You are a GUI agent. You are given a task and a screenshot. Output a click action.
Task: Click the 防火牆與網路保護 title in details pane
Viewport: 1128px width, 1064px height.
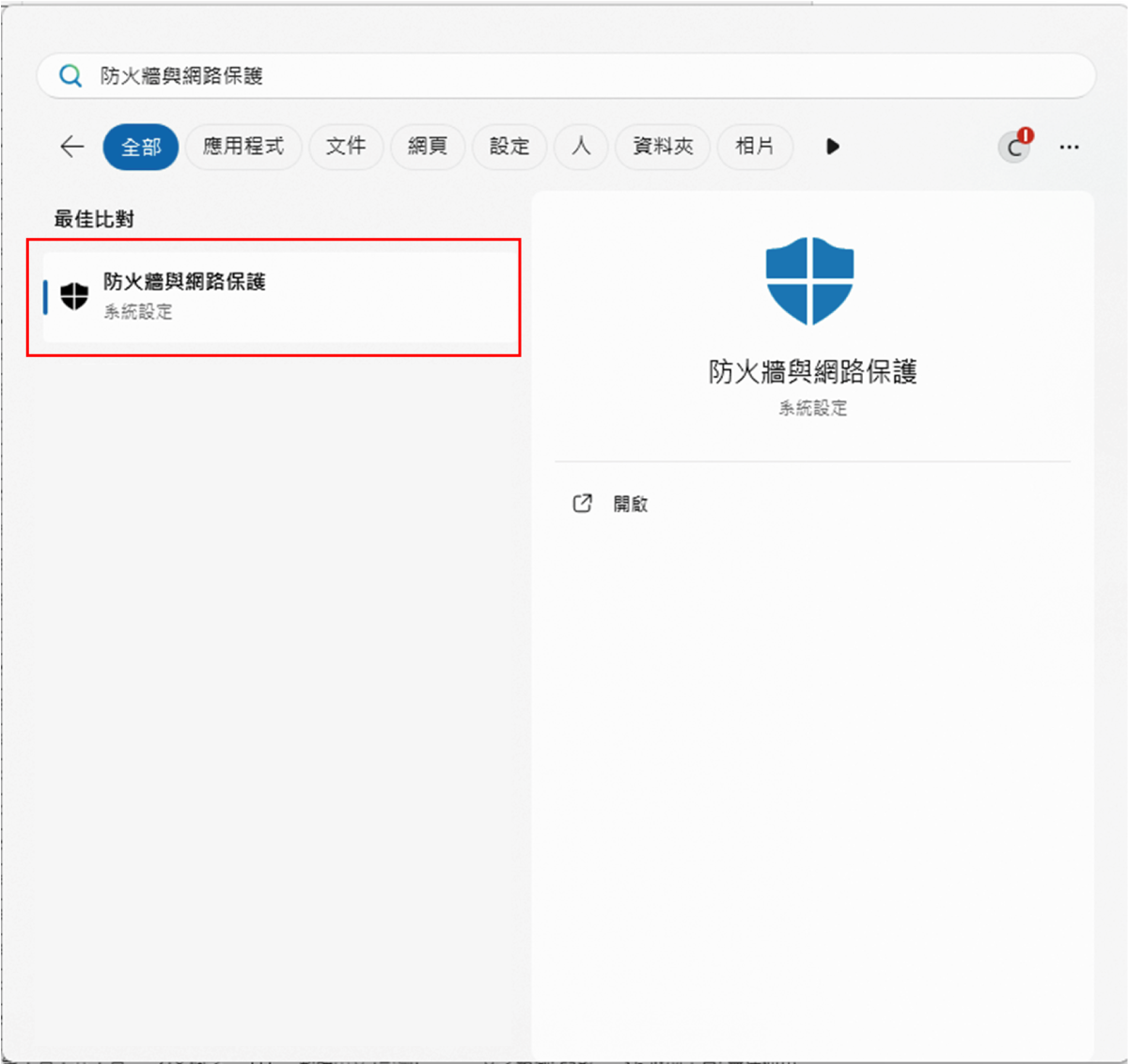[x=813, y=372]
